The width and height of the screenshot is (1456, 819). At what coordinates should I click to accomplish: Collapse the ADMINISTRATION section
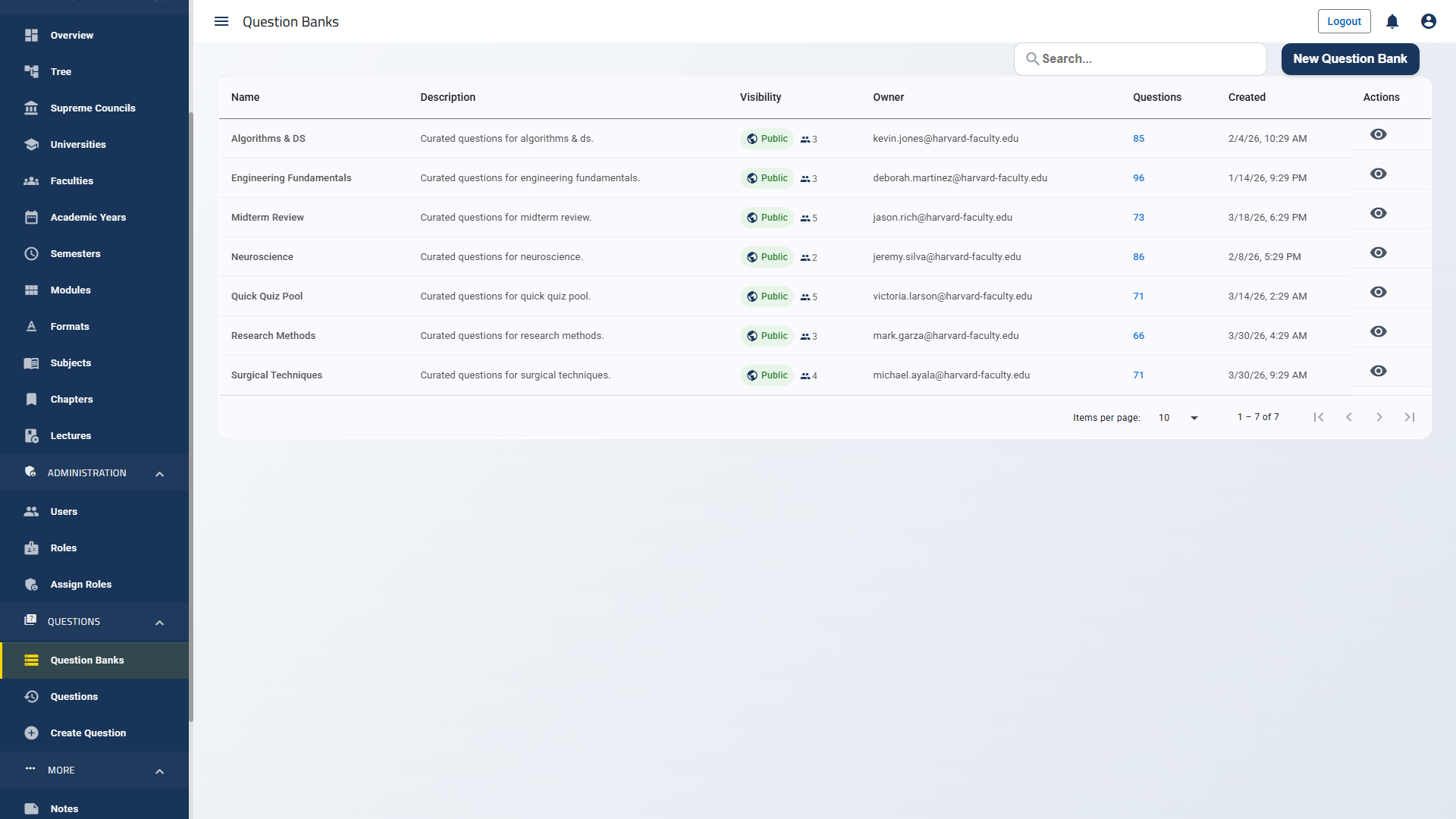[x=159, y=472]
